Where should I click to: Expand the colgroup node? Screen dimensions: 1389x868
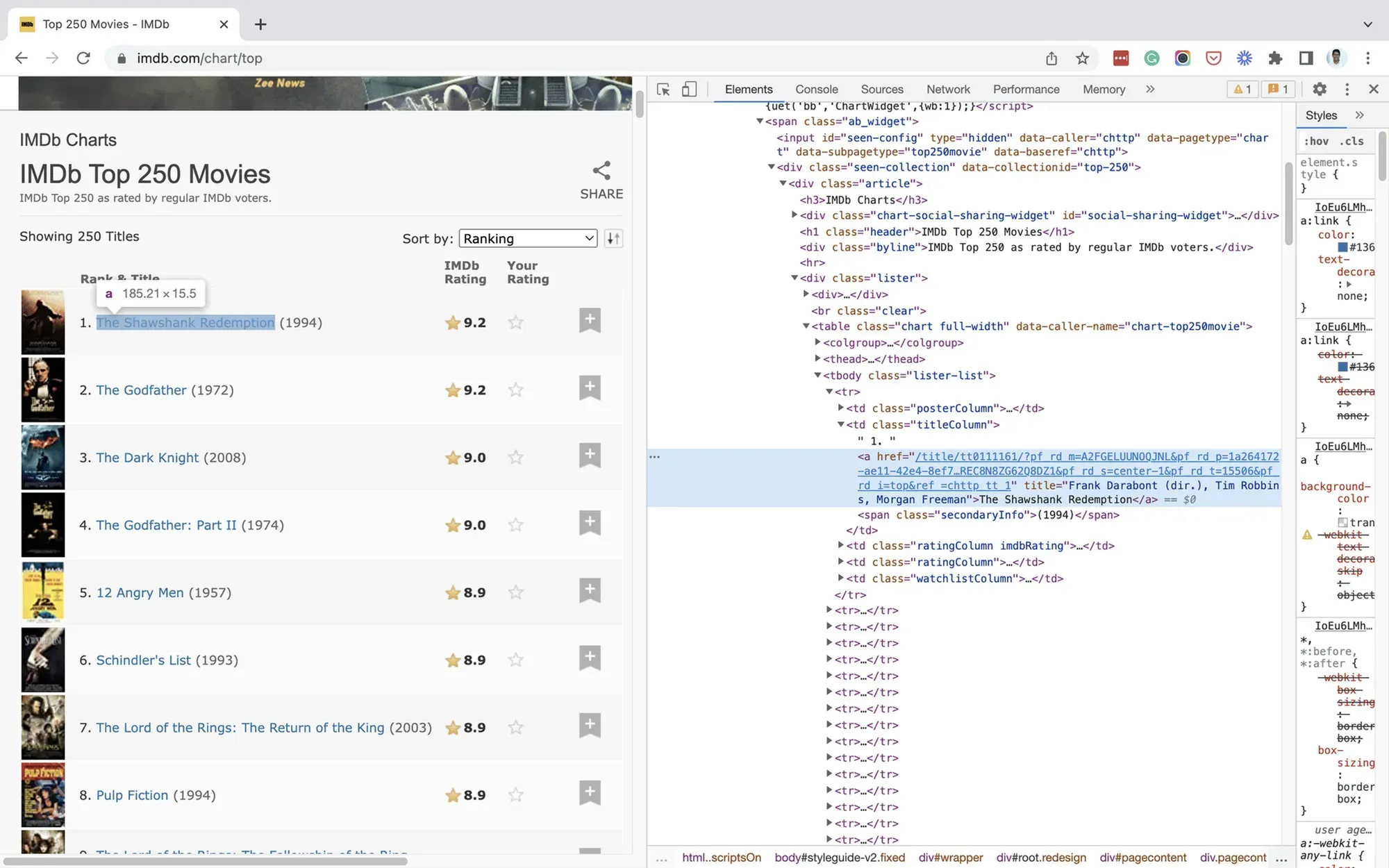(817, 342)
